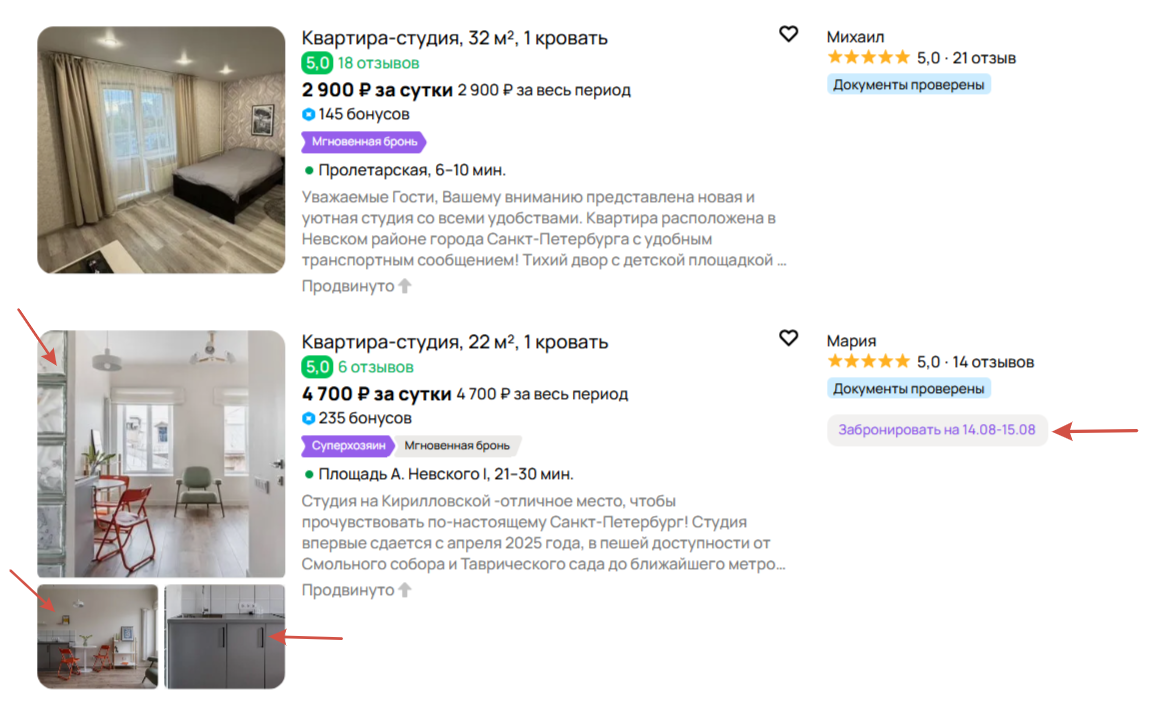Open listing title Квартира-студия, 22 м²
This screenshot has width=1158, height=704.
455,342
